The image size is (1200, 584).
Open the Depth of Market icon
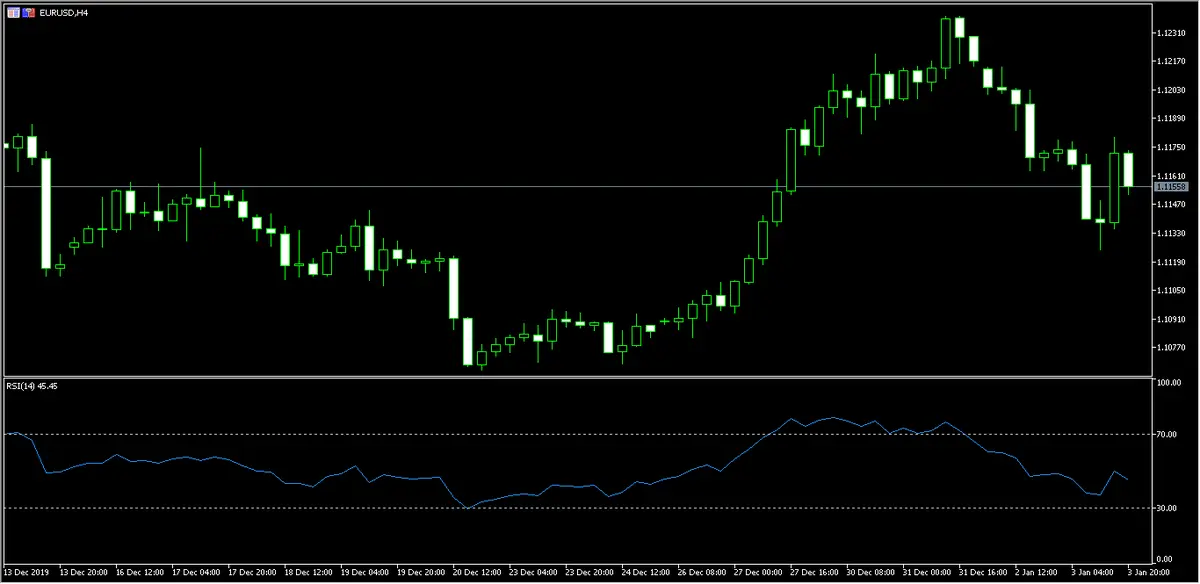(27, 12)
